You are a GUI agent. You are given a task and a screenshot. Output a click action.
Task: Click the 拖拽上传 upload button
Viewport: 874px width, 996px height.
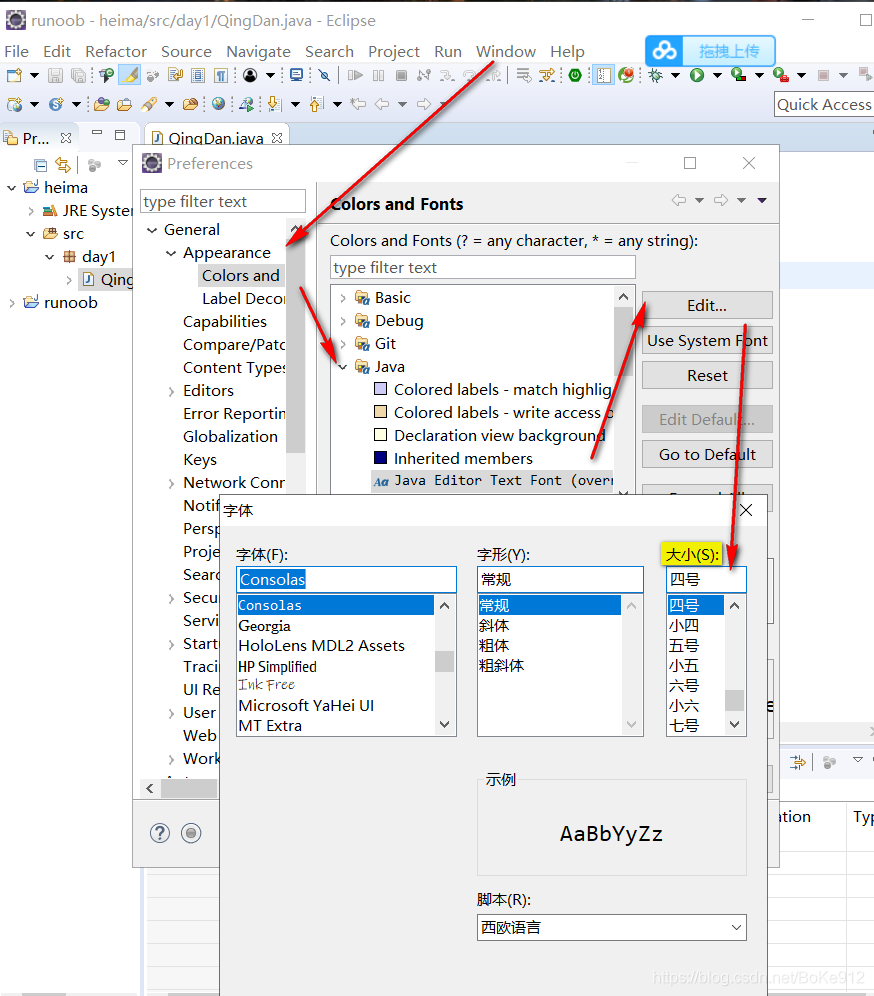[729, 51]
